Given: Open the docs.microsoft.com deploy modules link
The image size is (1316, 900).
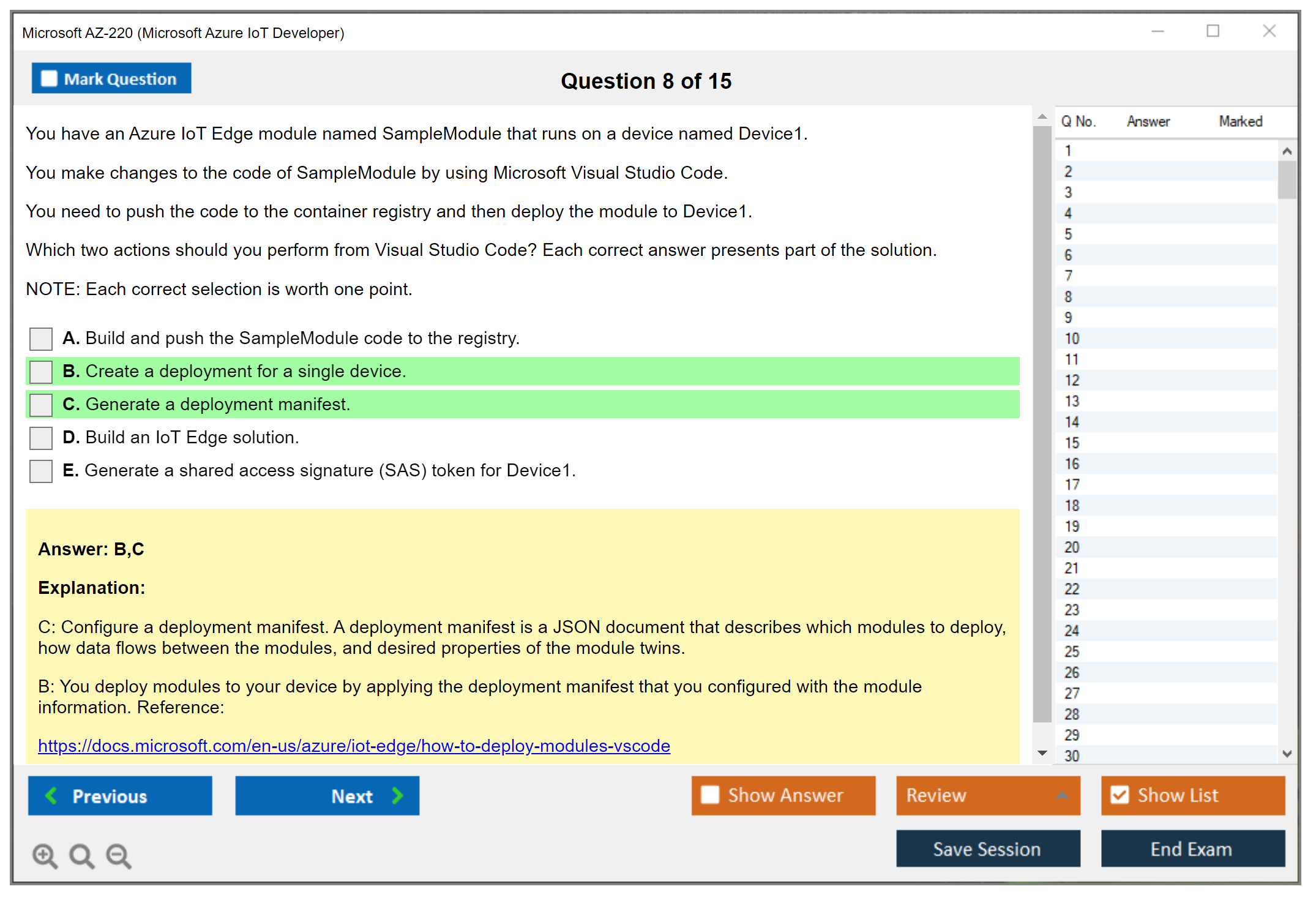Looking at the screenshot, I should pyautogui.click(x=354, y=746).
